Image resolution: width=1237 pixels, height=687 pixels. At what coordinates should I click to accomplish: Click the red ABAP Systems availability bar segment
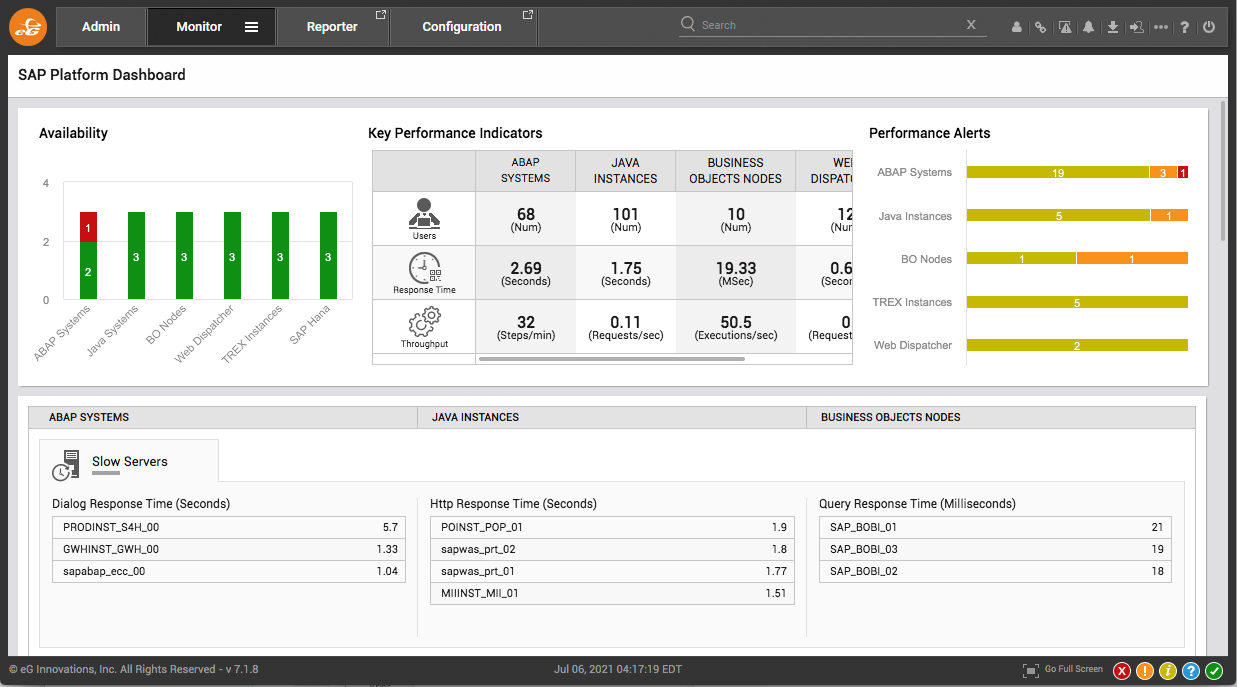(88, 227)
